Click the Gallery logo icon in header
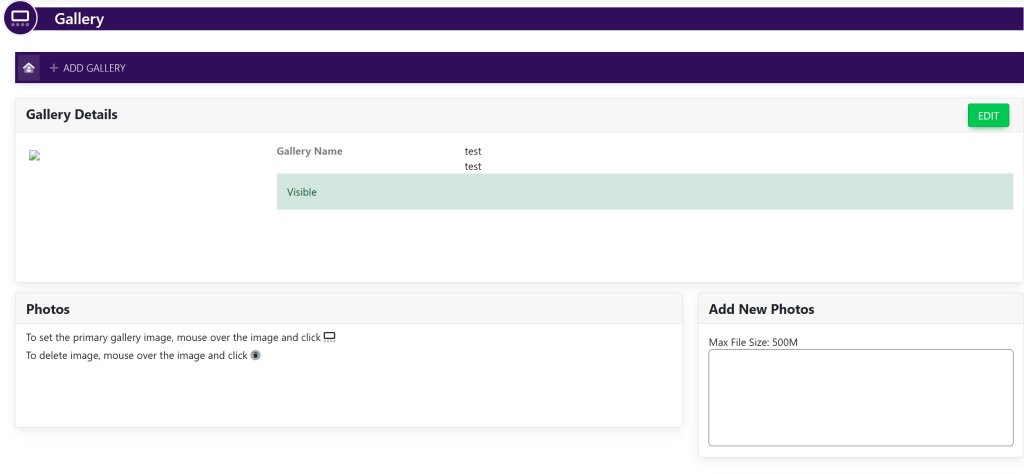1024x474 pixels. (x=20, y=18)
